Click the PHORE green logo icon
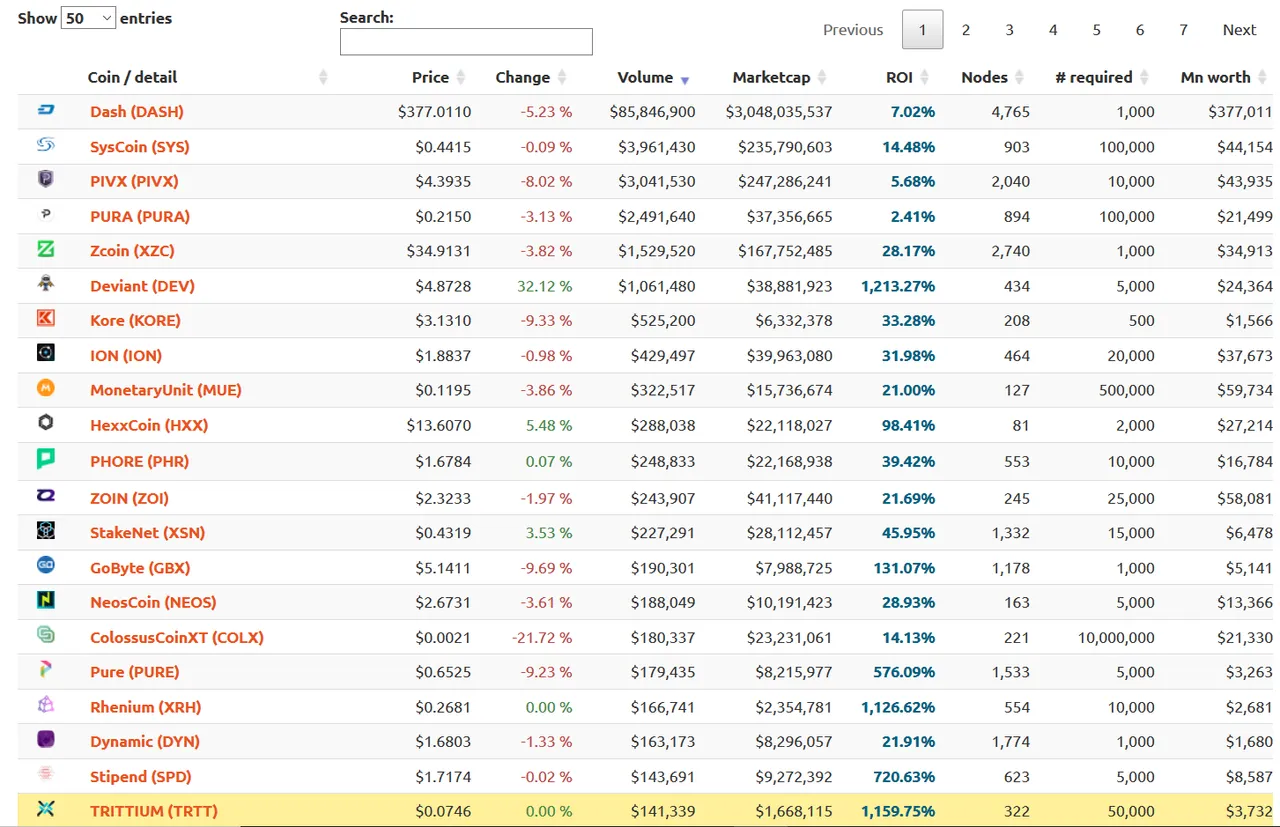This screenshot has width=1280, height=827. point(45,459)
